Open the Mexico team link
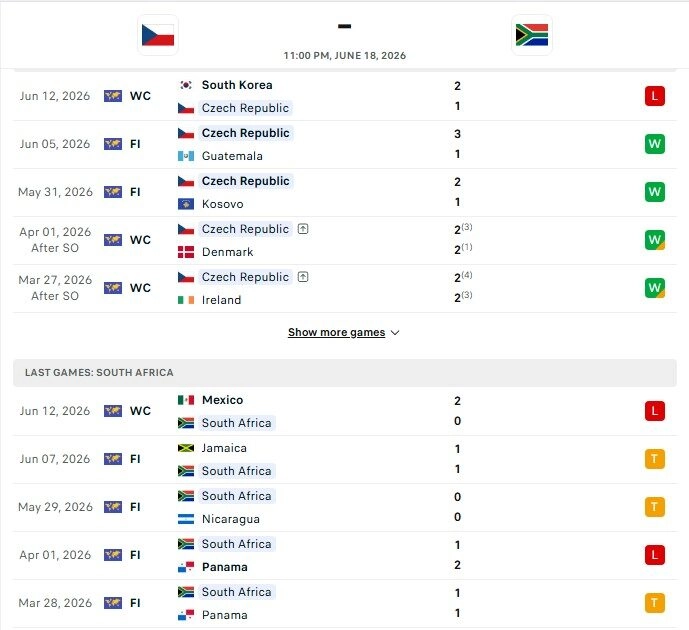 [222, 400]
